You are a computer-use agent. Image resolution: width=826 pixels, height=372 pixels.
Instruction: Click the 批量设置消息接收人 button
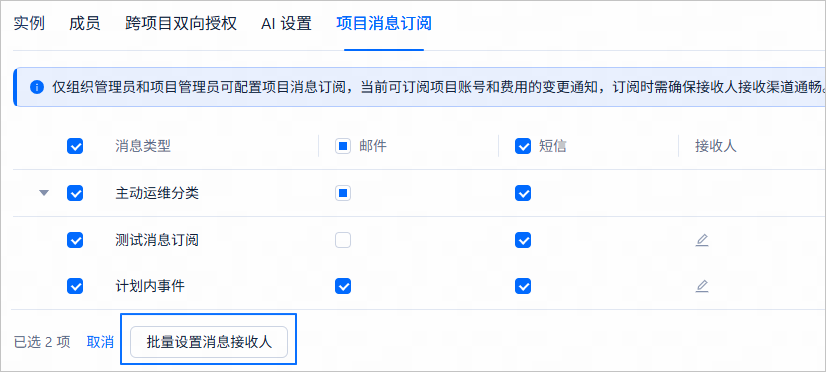pyautogui.click(x=209, y=342)
